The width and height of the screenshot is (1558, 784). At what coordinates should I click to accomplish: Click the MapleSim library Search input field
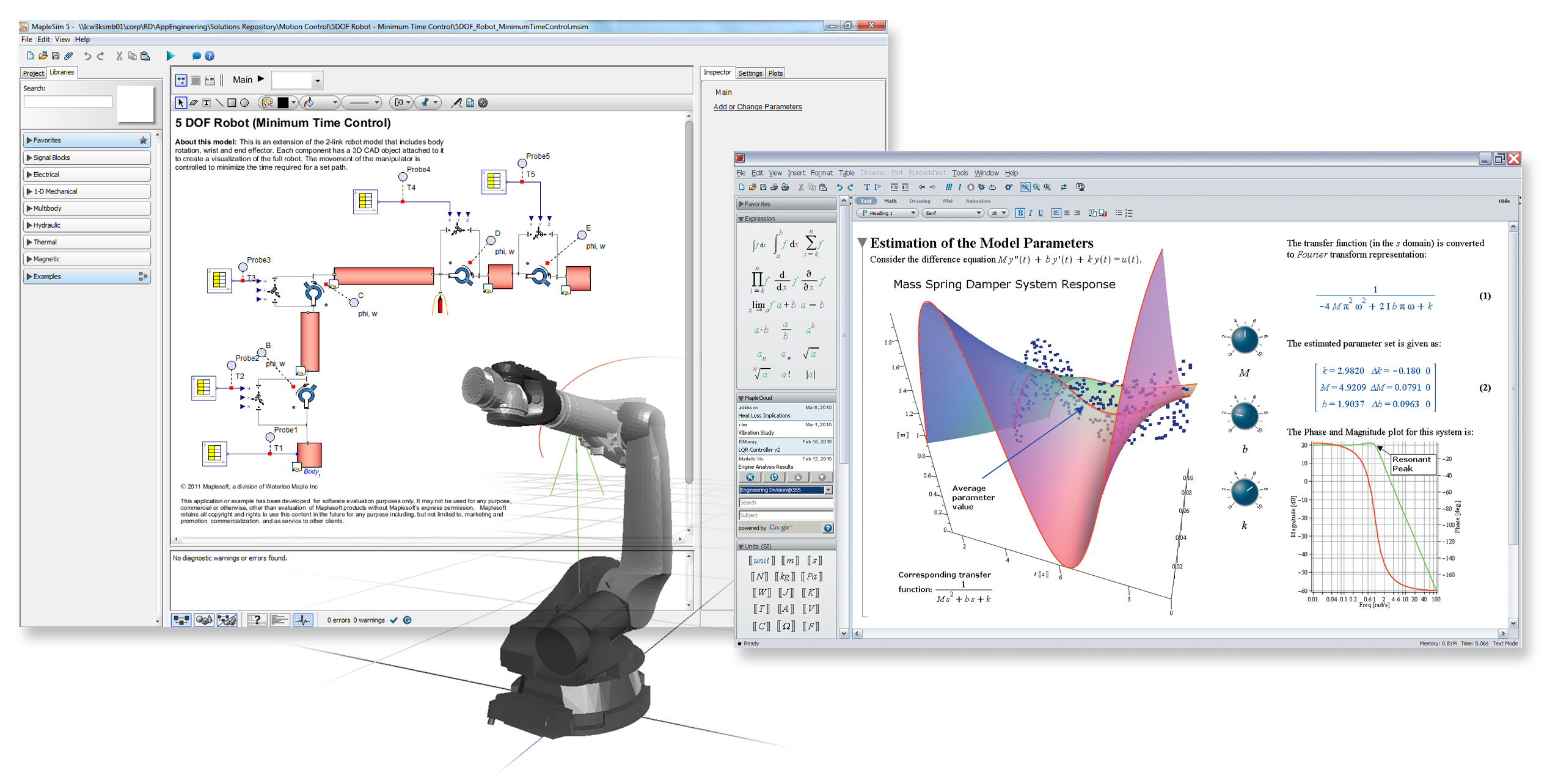point(68,101)
